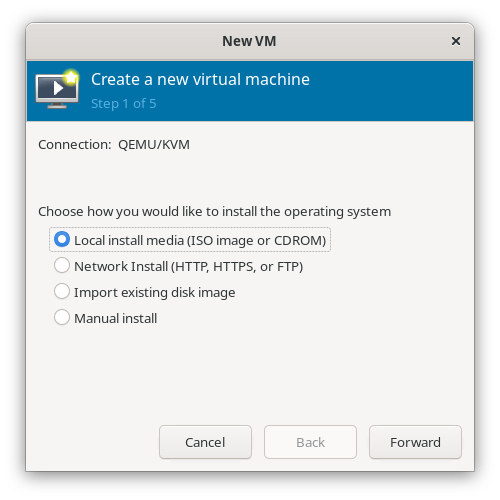Close the New VM dialog with the X

tap(456, 41)
